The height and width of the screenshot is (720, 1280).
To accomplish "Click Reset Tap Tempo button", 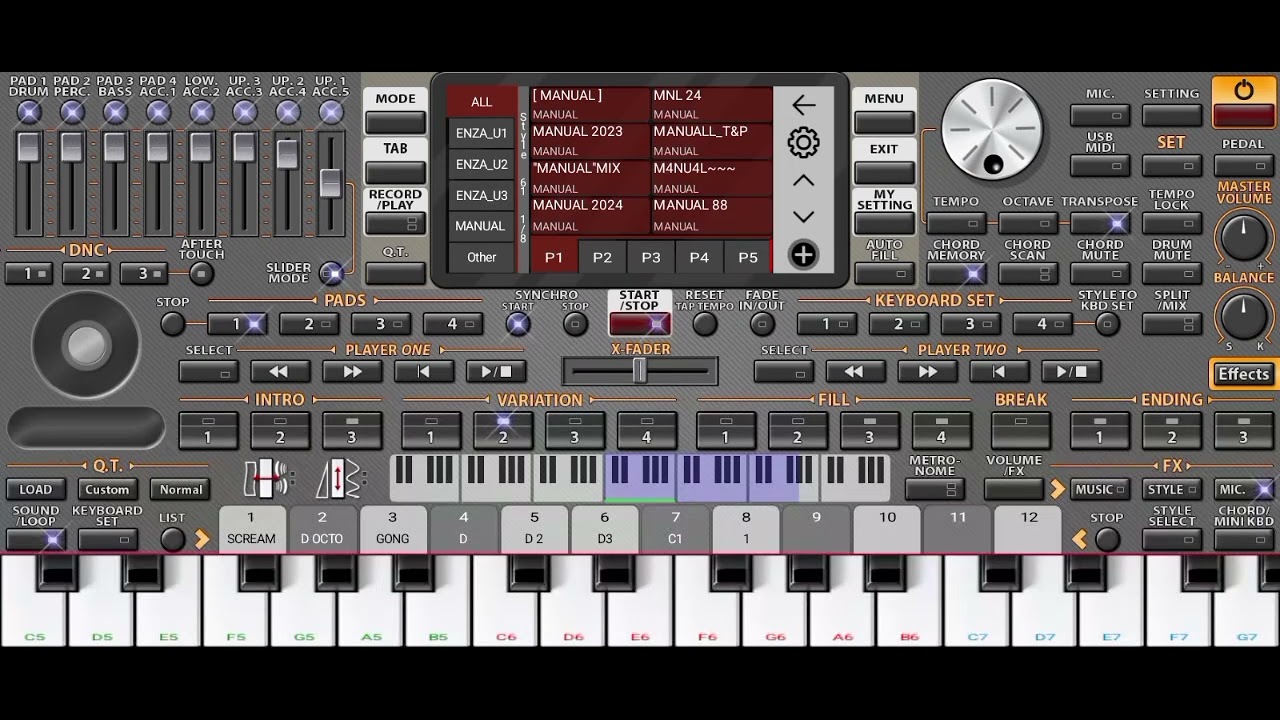I will (x=705, y=323).
